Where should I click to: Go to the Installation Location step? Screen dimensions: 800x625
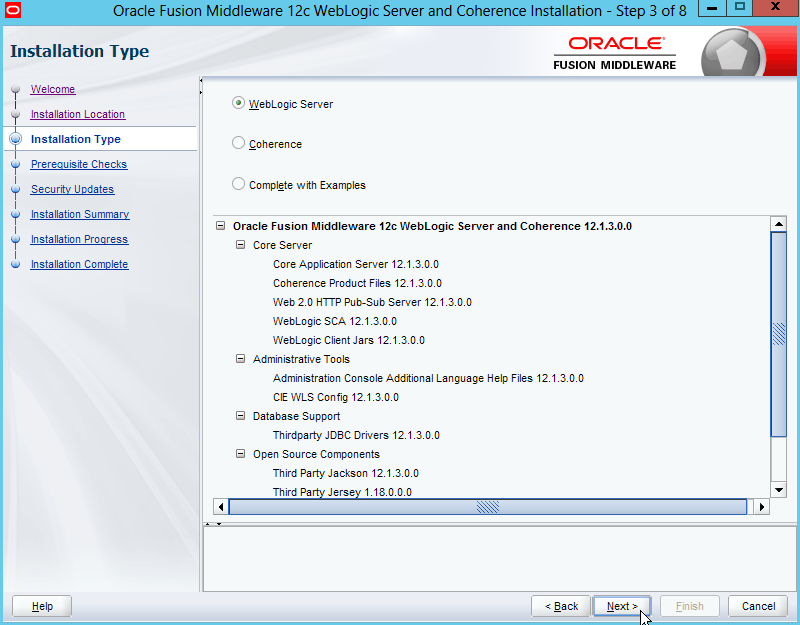tap(77, 114)
